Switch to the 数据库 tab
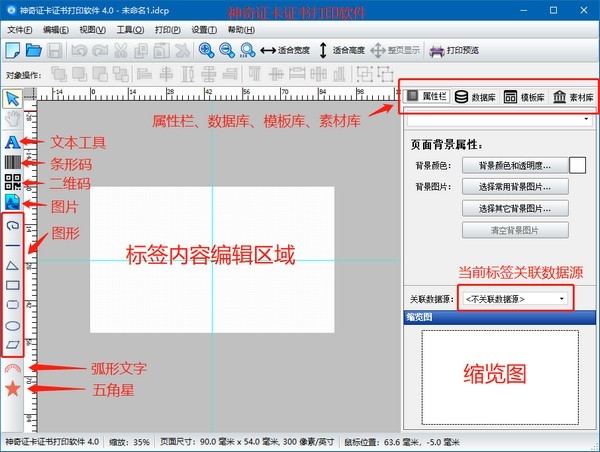This screenshot has height=452, width=600. coord(475,97)
